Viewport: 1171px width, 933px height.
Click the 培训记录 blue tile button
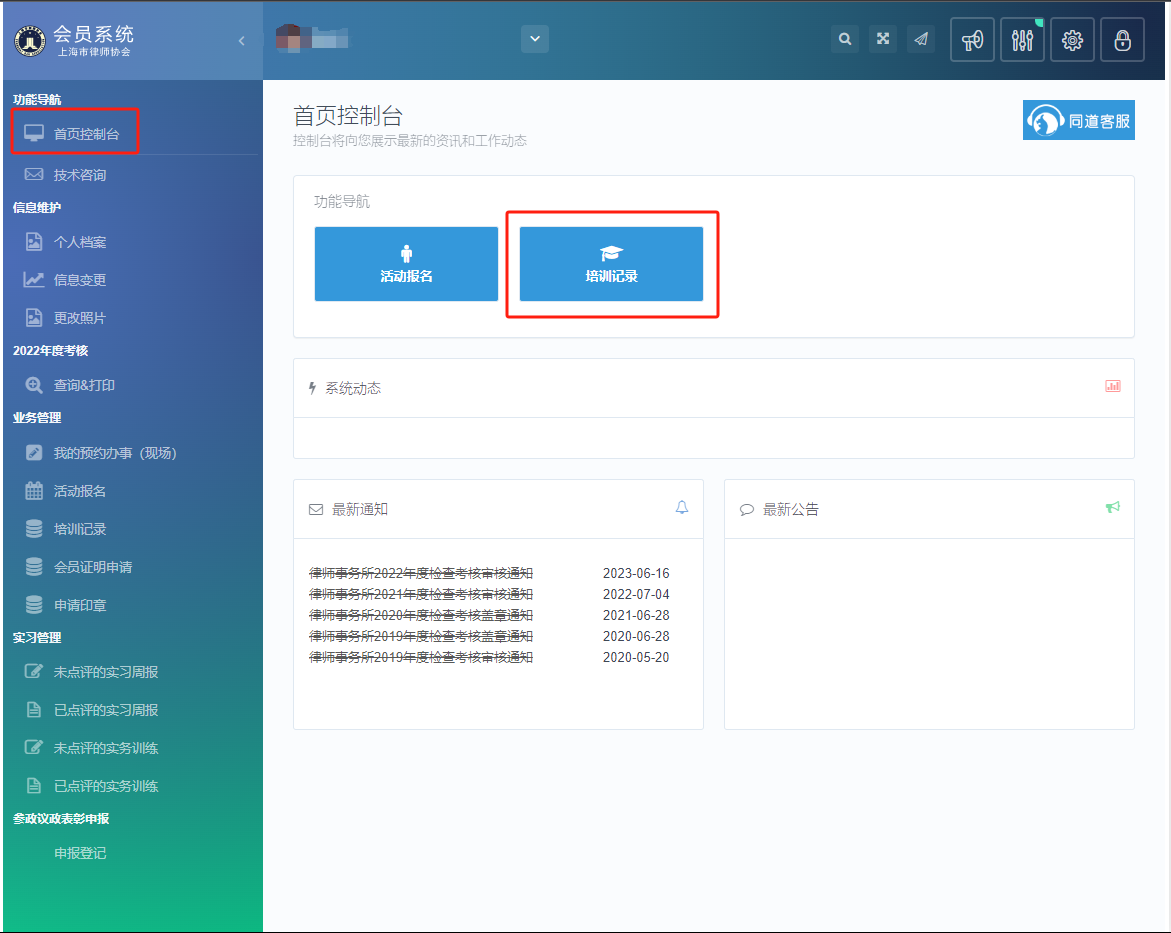pos(611,264)
